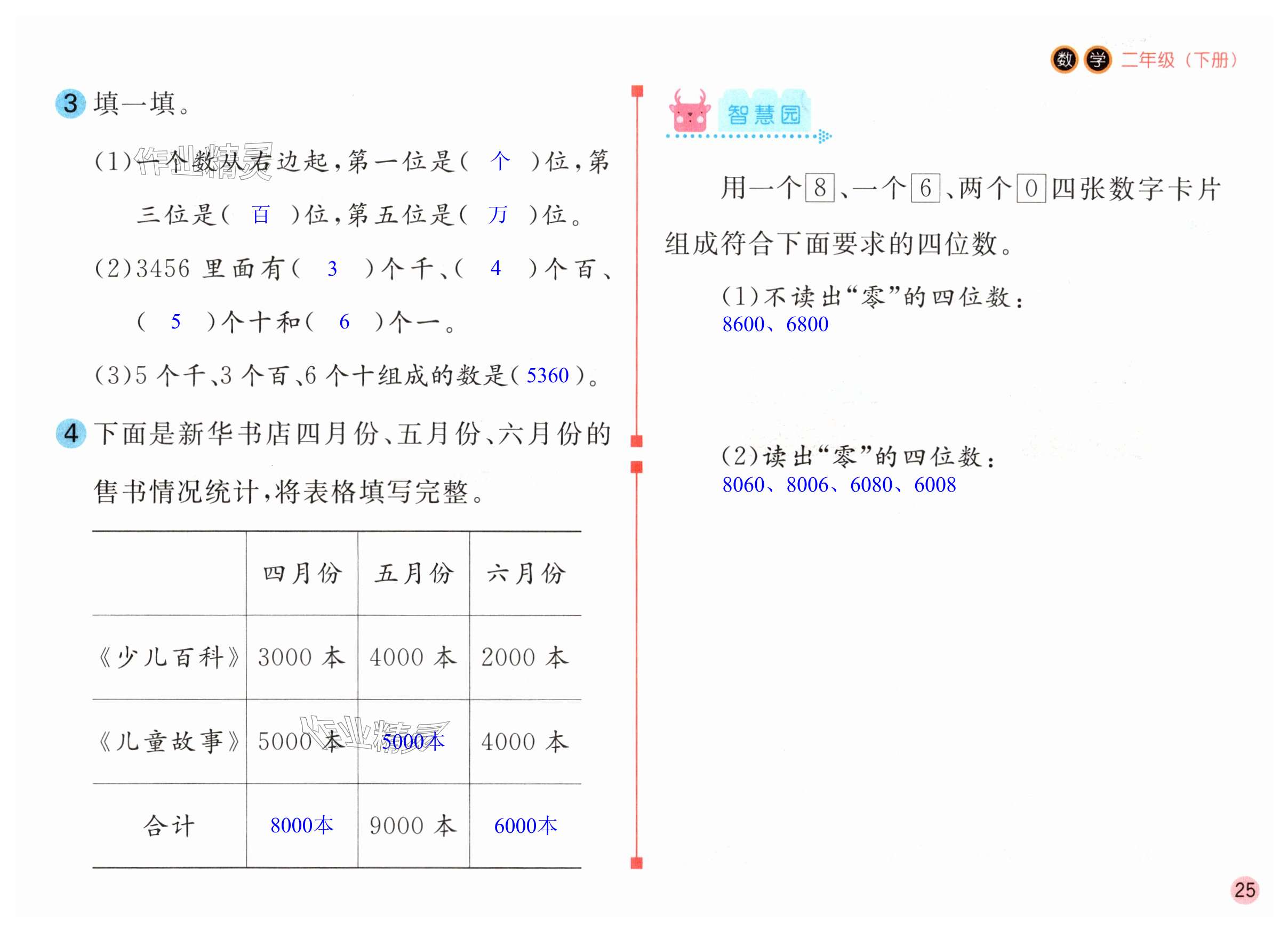Click the 智慧园 section banner
The height and width of the screenshot is (931, 1288).
764,114
